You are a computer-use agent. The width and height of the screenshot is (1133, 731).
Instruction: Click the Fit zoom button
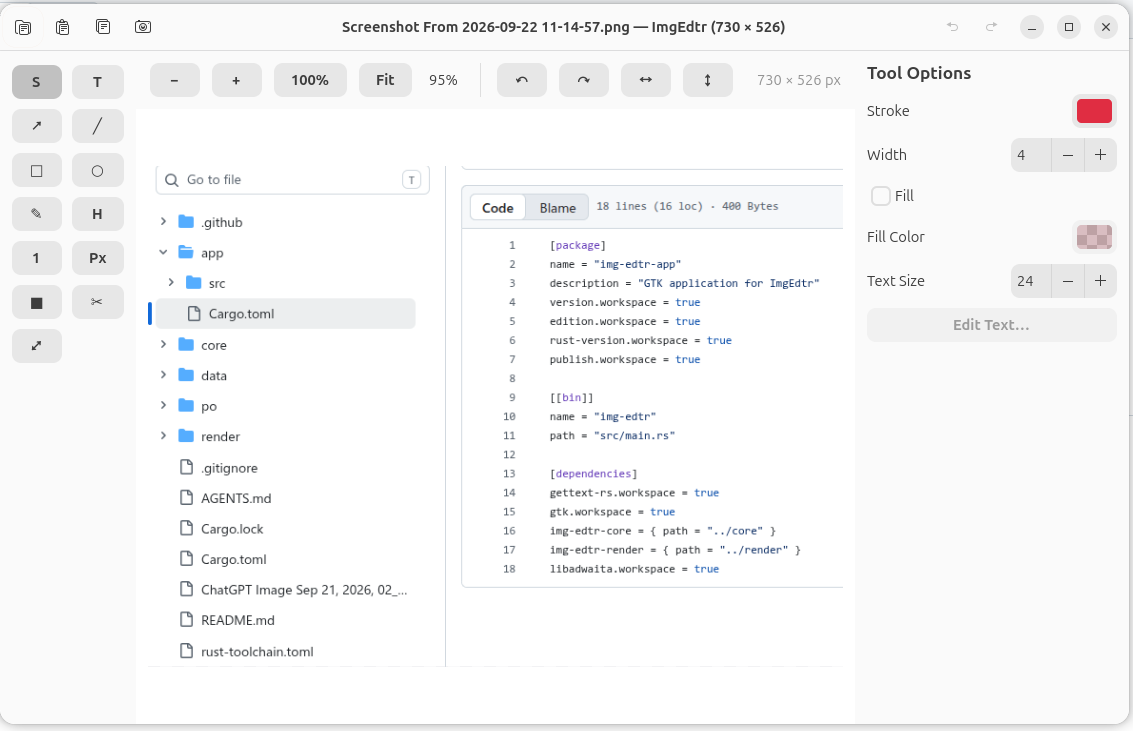(x=385, y=80)
